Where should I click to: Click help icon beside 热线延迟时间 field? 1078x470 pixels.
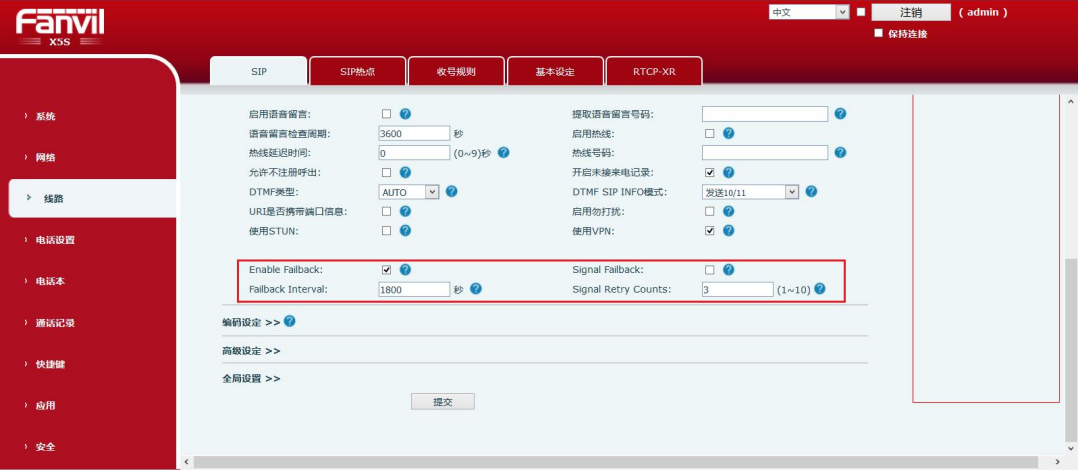point(504,153)
